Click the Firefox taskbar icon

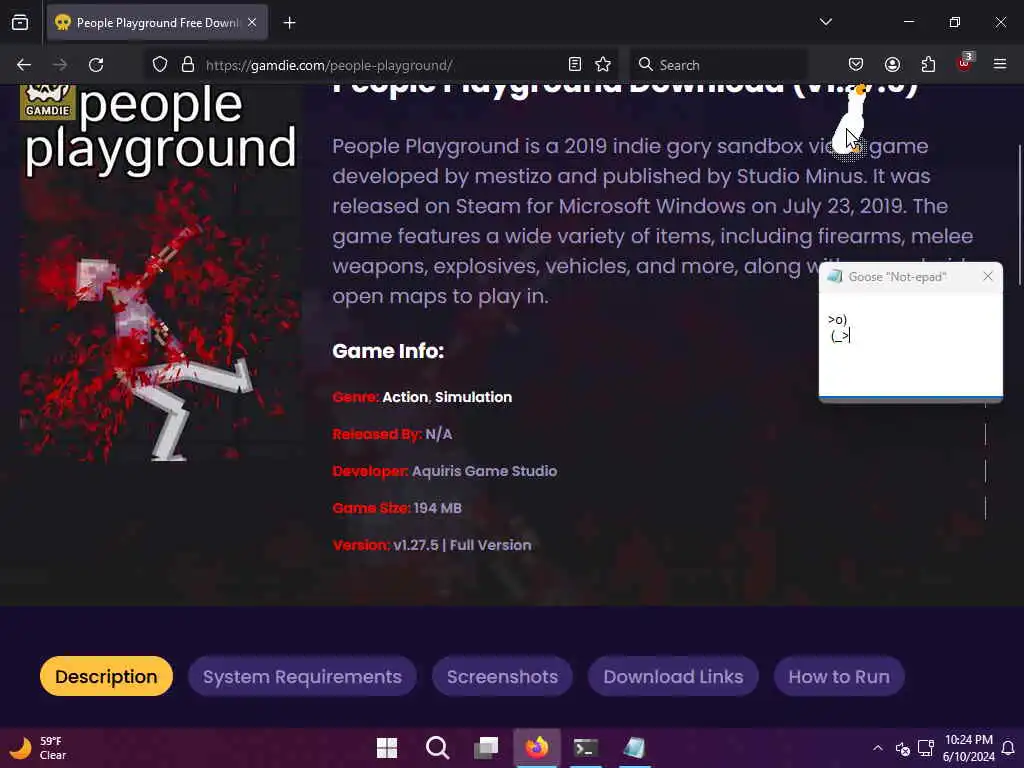point(537,748)
